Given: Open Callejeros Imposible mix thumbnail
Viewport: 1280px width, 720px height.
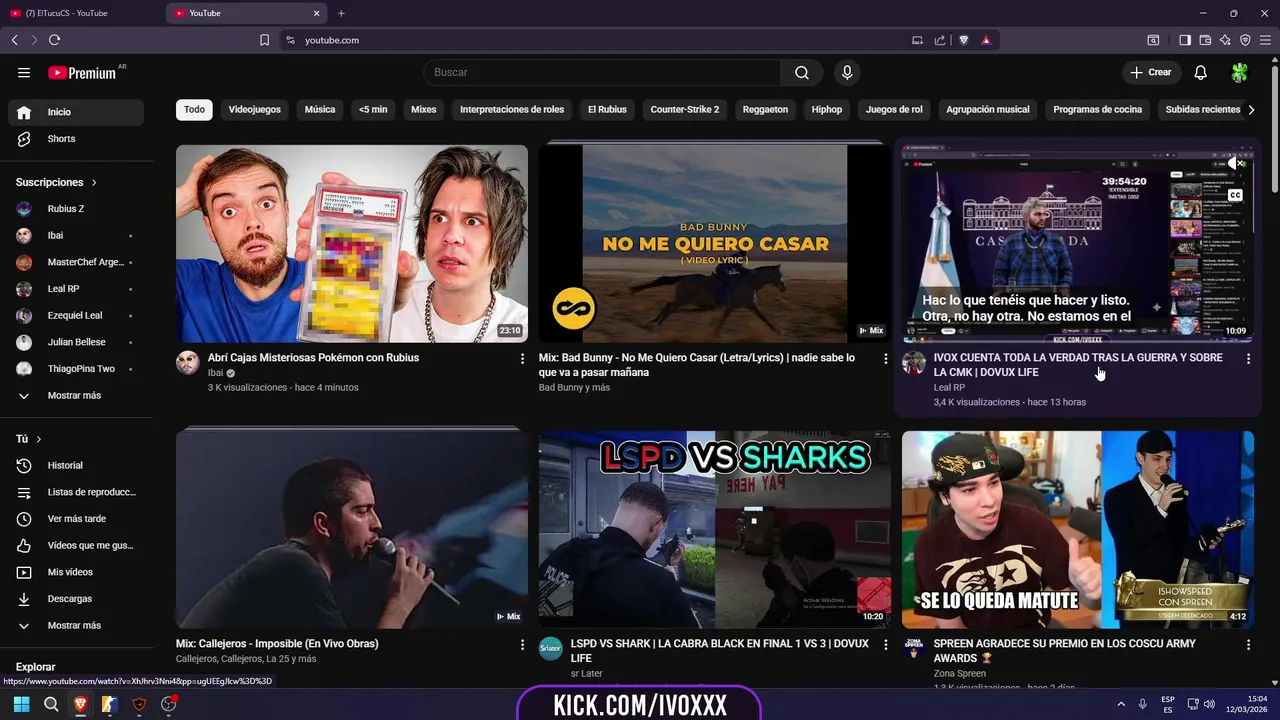Looking at the screenshot, I should pyautogui.click(x=352, y=529).
